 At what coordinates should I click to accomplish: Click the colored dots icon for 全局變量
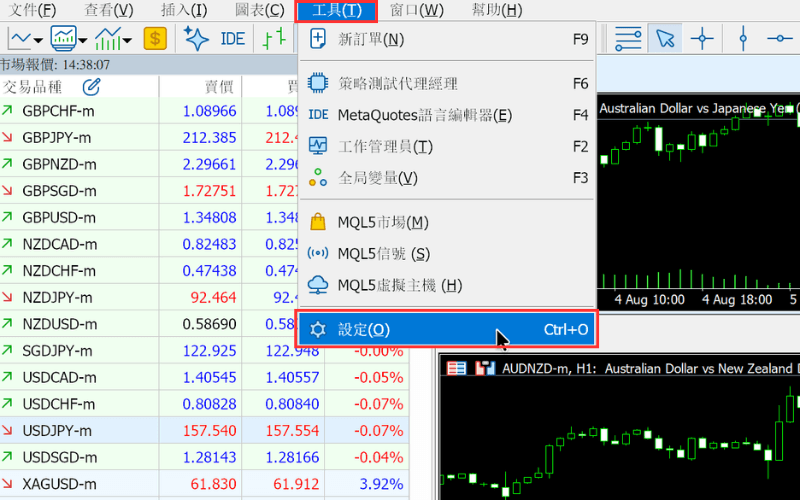tap(317, 177)
